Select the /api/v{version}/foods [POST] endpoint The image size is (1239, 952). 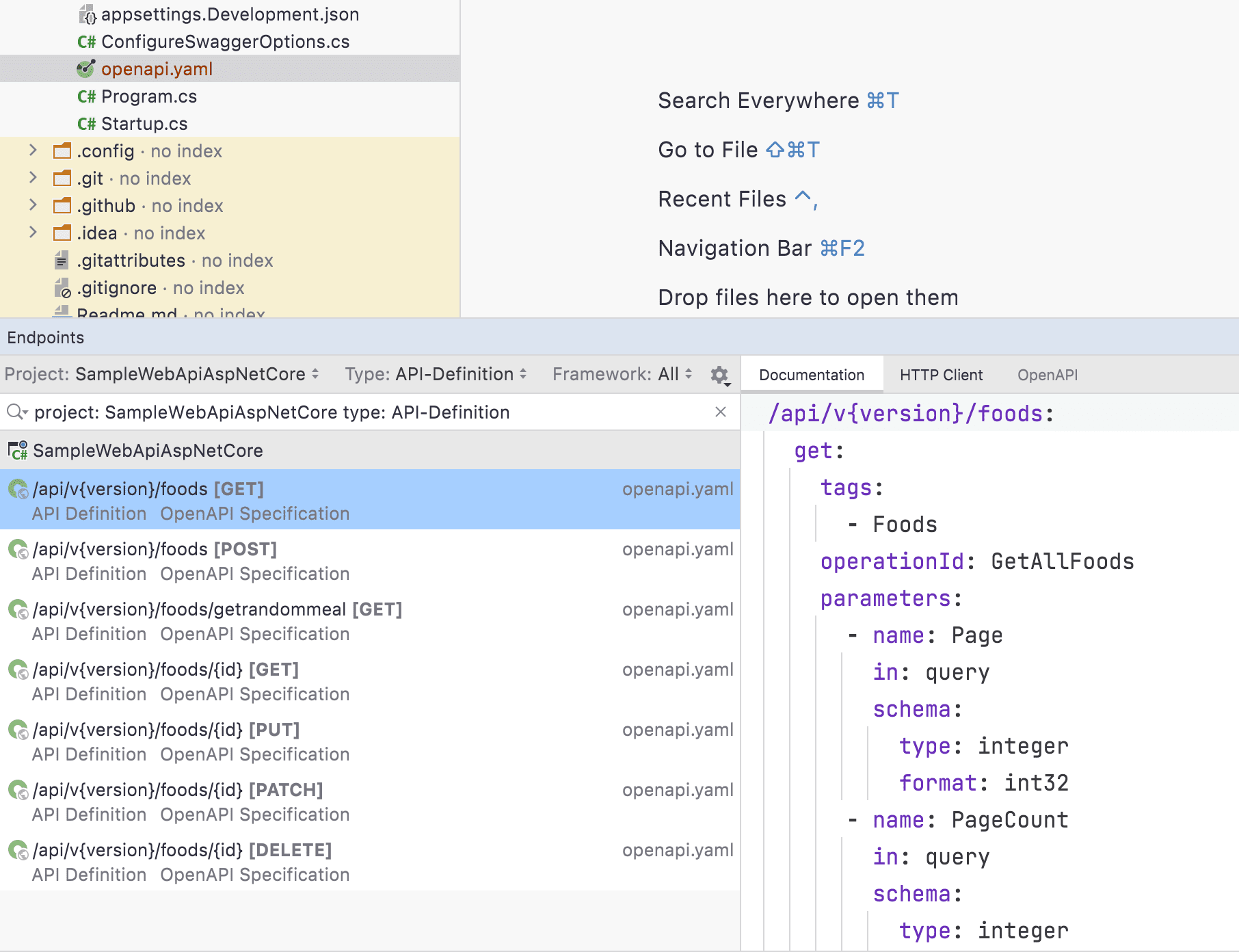[x=154, y=549]
